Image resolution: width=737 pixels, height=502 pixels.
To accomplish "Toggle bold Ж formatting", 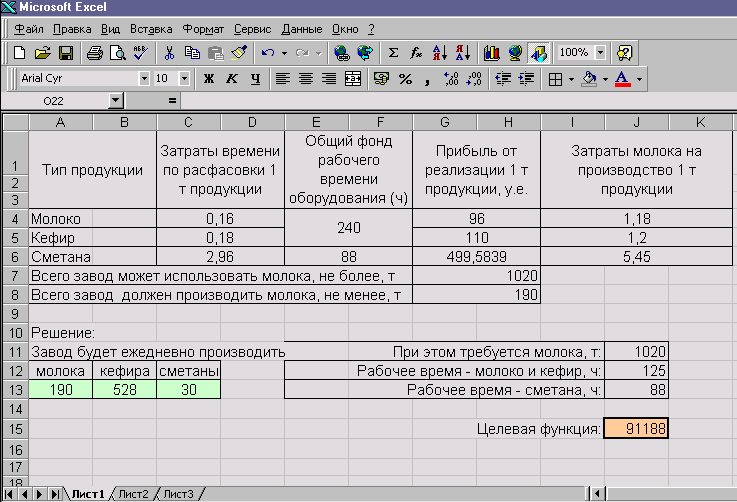I will [x=209, y=78].
